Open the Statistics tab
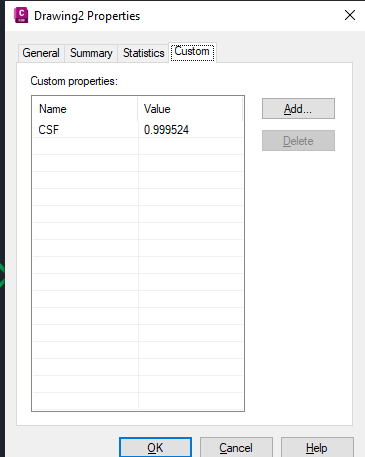365x457 pixels. click(143, 53)
